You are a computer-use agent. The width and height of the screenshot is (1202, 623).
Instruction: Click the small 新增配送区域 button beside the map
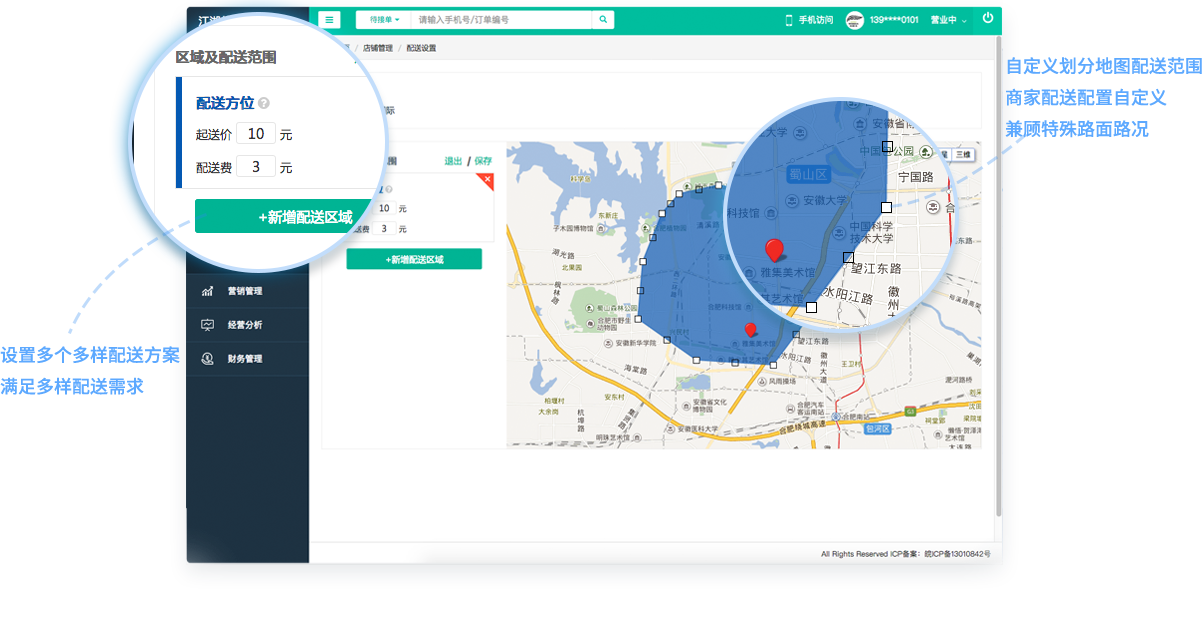(x=414, y=259)
